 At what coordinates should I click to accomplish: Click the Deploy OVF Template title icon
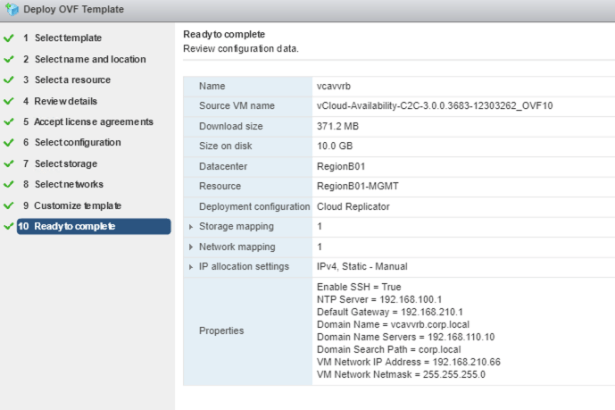point(12,11)
